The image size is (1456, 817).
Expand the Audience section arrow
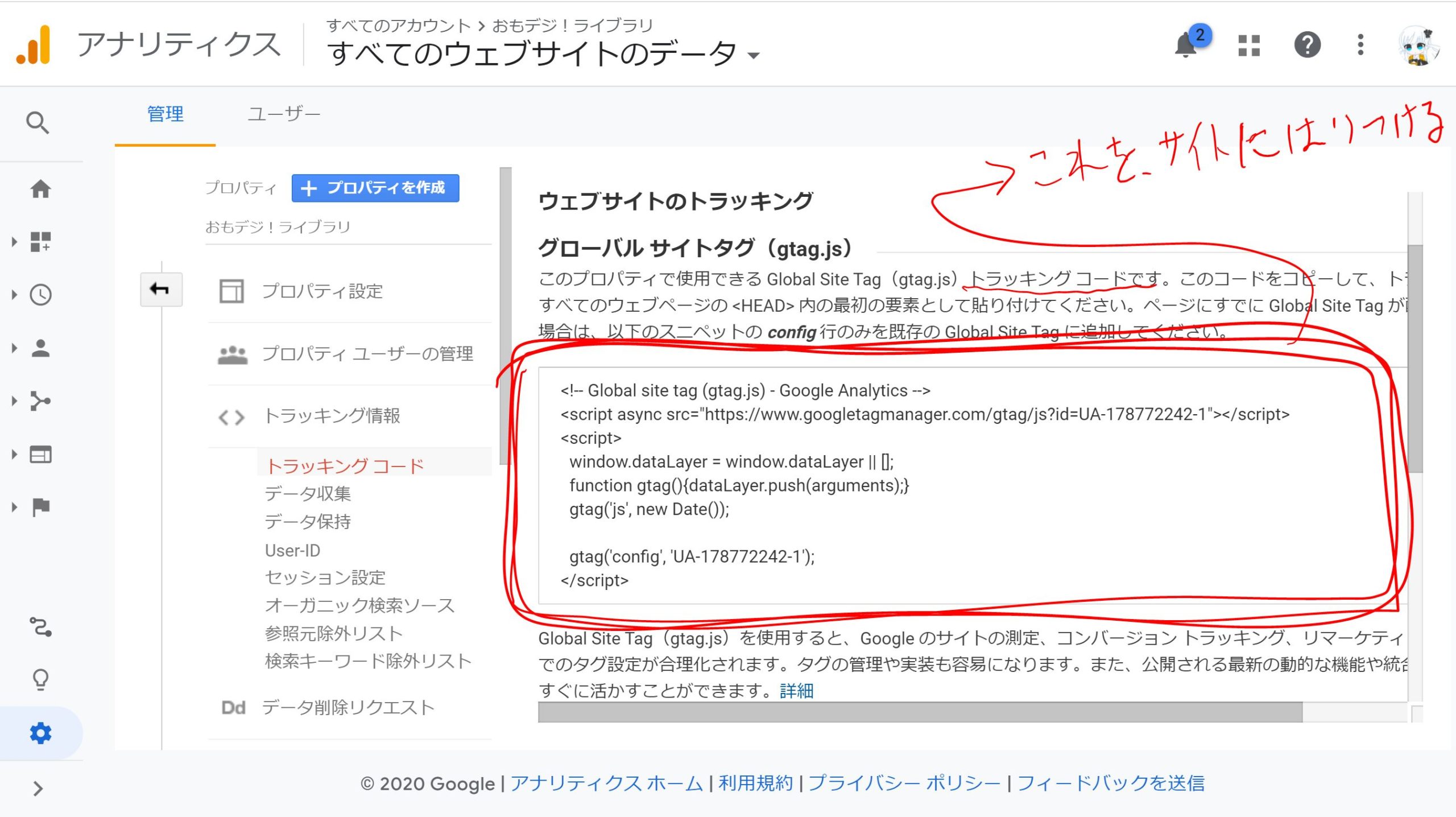click(x=14, y=348)
